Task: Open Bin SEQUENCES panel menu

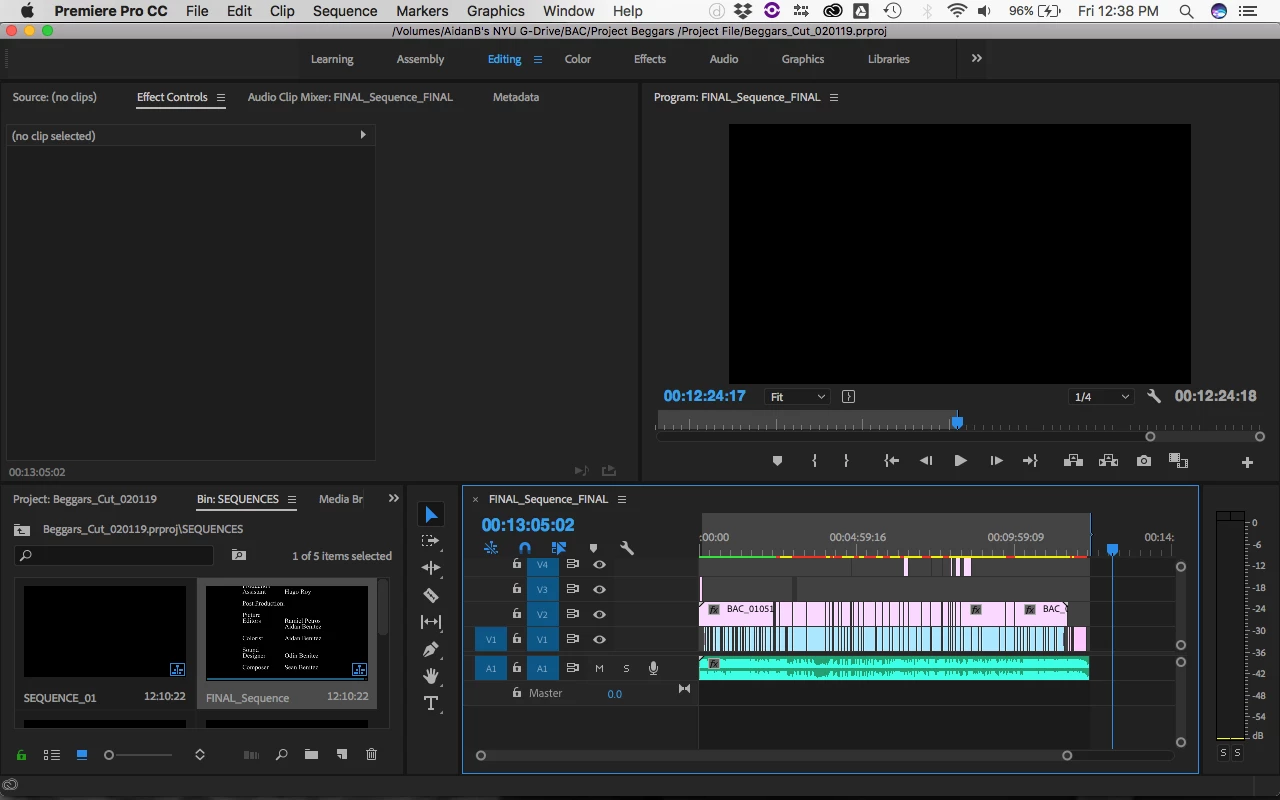Action: point(292,499)
